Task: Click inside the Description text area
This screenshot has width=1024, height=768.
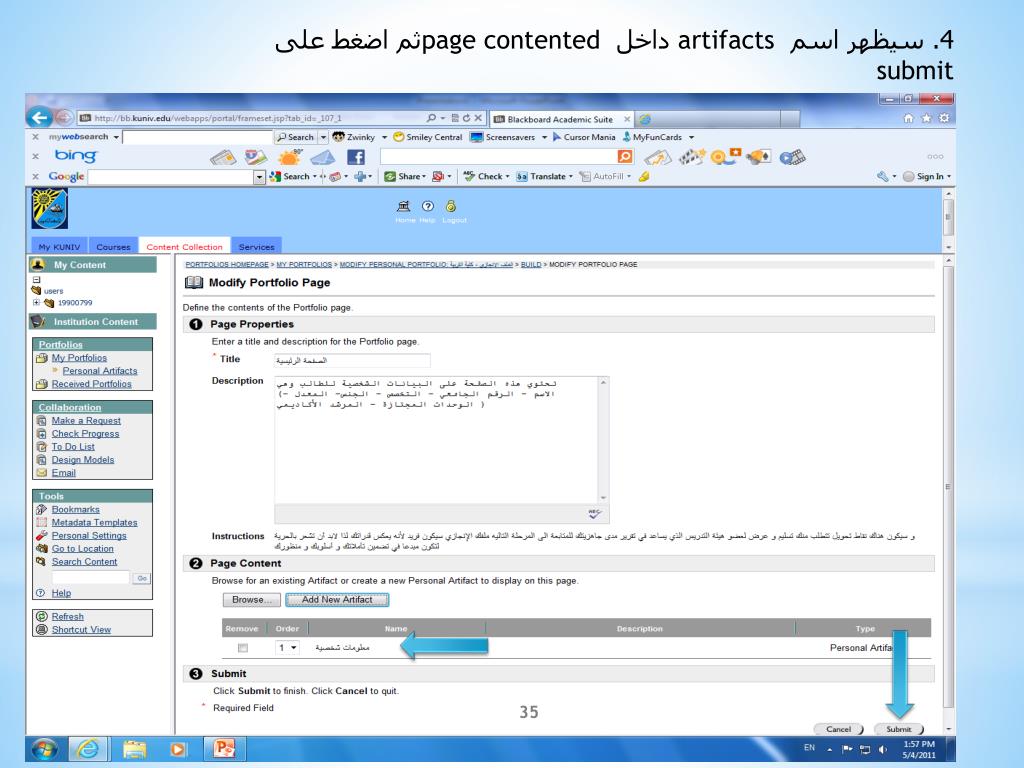Action: coord(436,440)
